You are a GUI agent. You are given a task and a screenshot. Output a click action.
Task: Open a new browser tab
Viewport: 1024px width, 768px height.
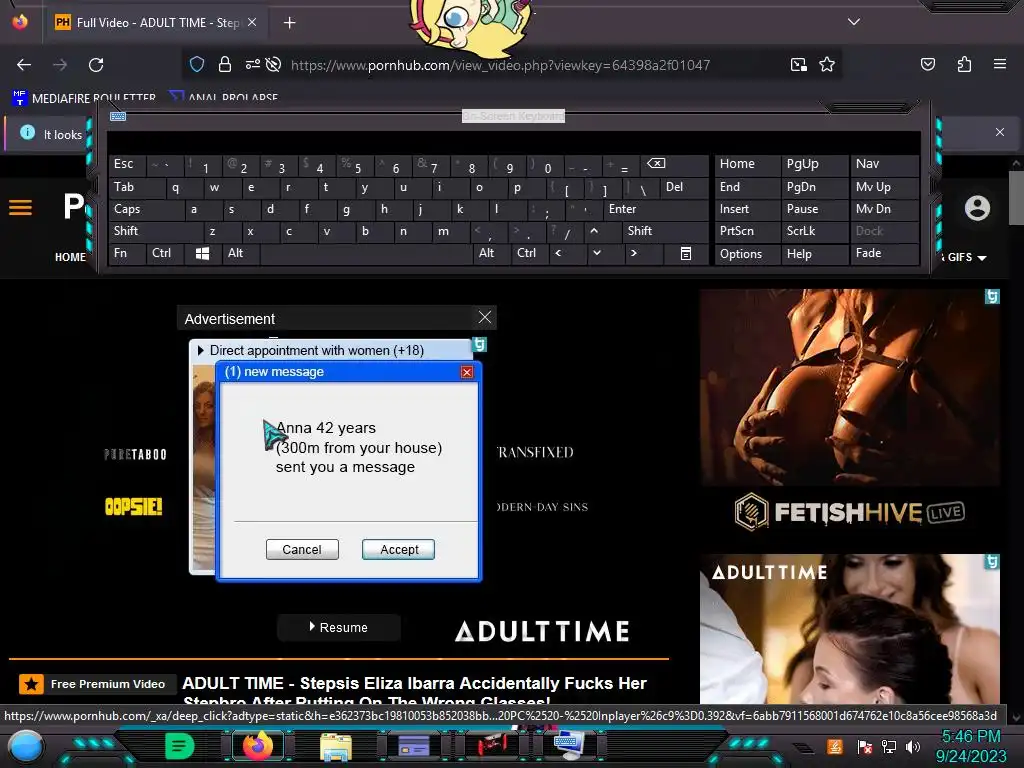[x=289, y=23]
